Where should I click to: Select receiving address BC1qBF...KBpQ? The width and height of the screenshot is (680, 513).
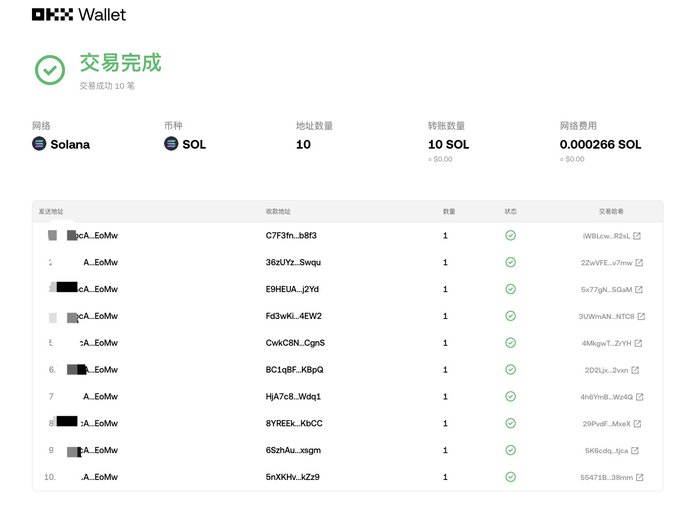pos(294,369)
